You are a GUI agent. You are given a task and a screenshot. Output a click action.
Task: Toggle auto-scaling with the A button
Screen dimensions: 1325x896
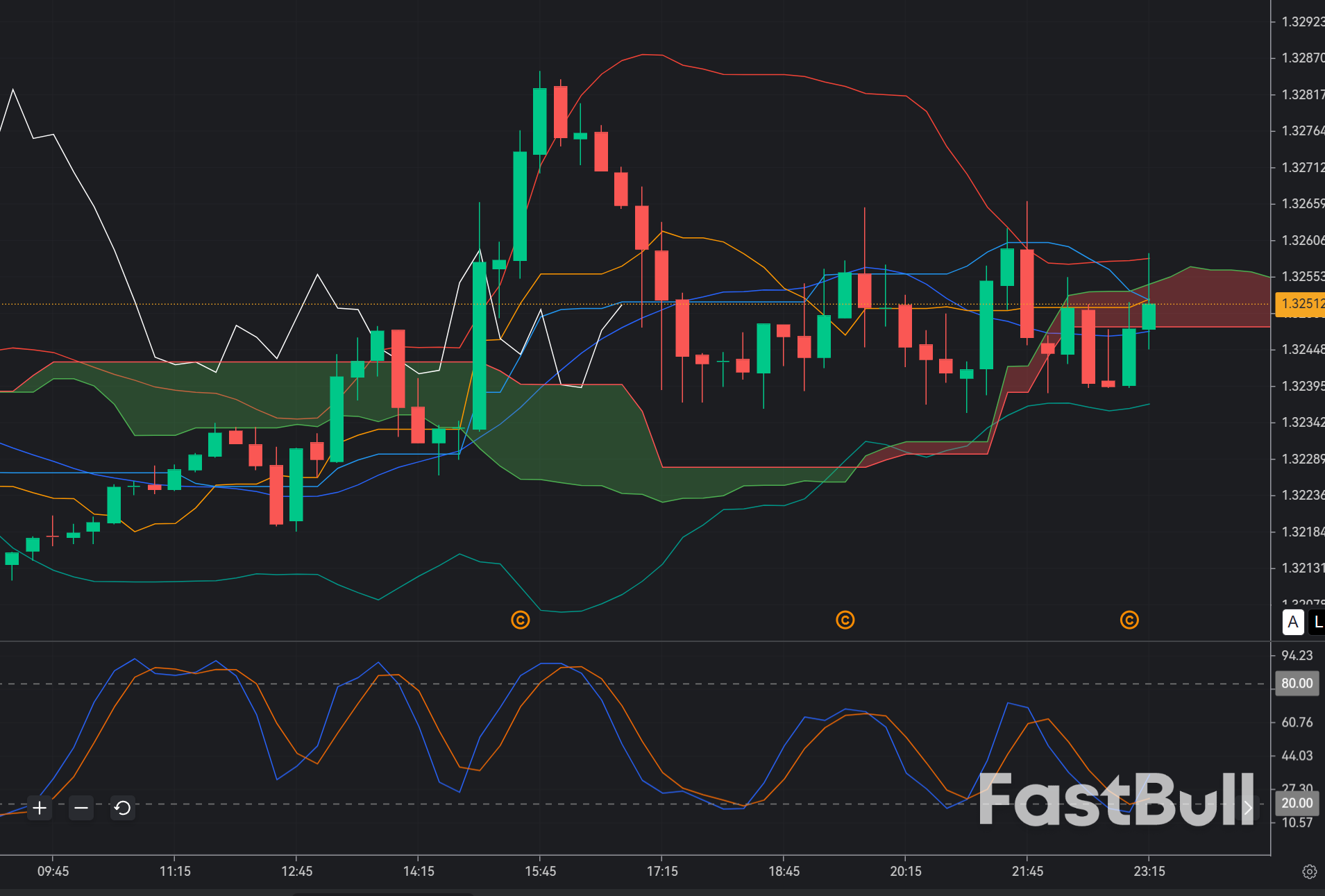coord(1292,623)
